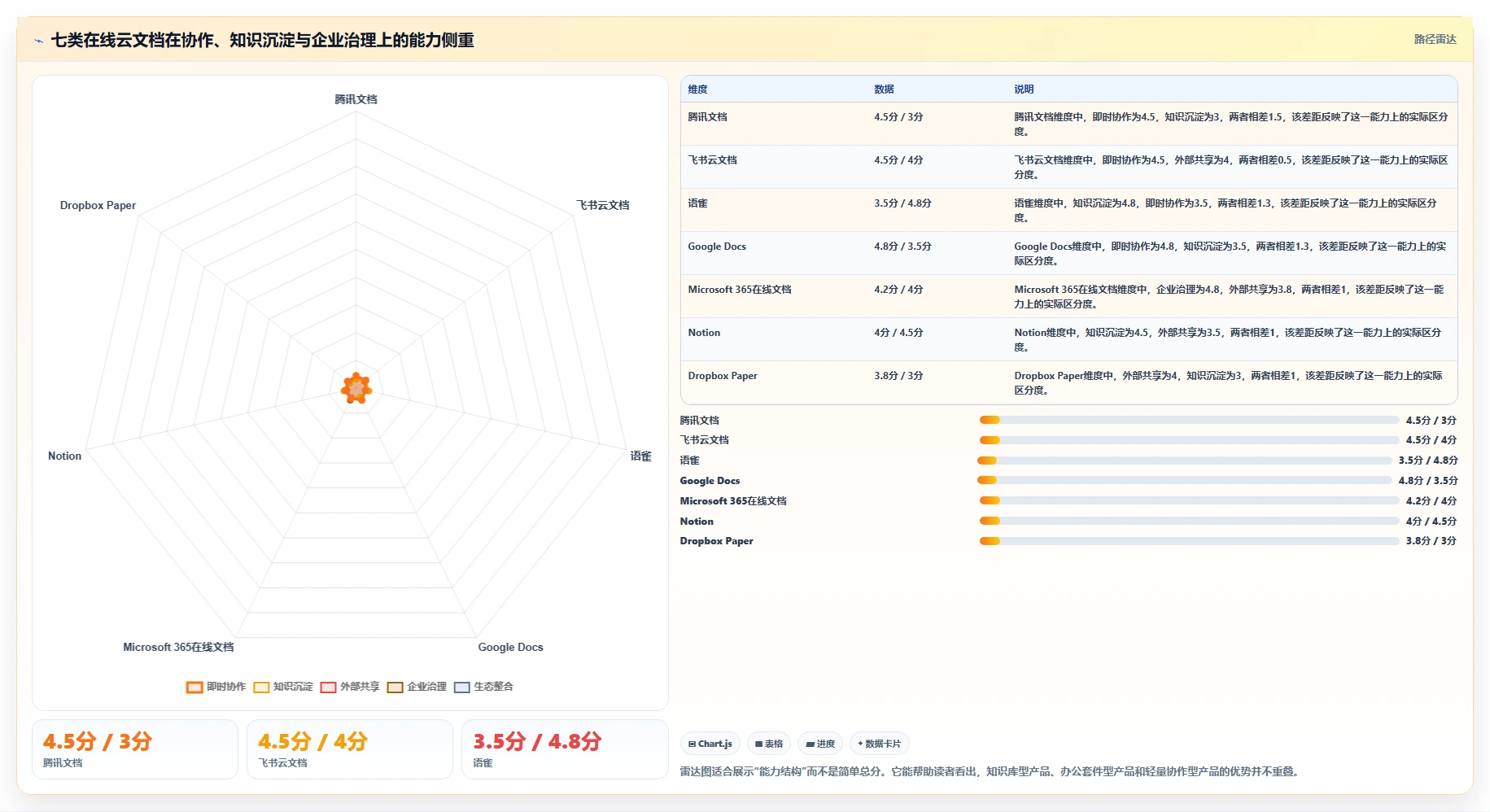Select the Dropbox Paper table row name

[x=723, y=376]
